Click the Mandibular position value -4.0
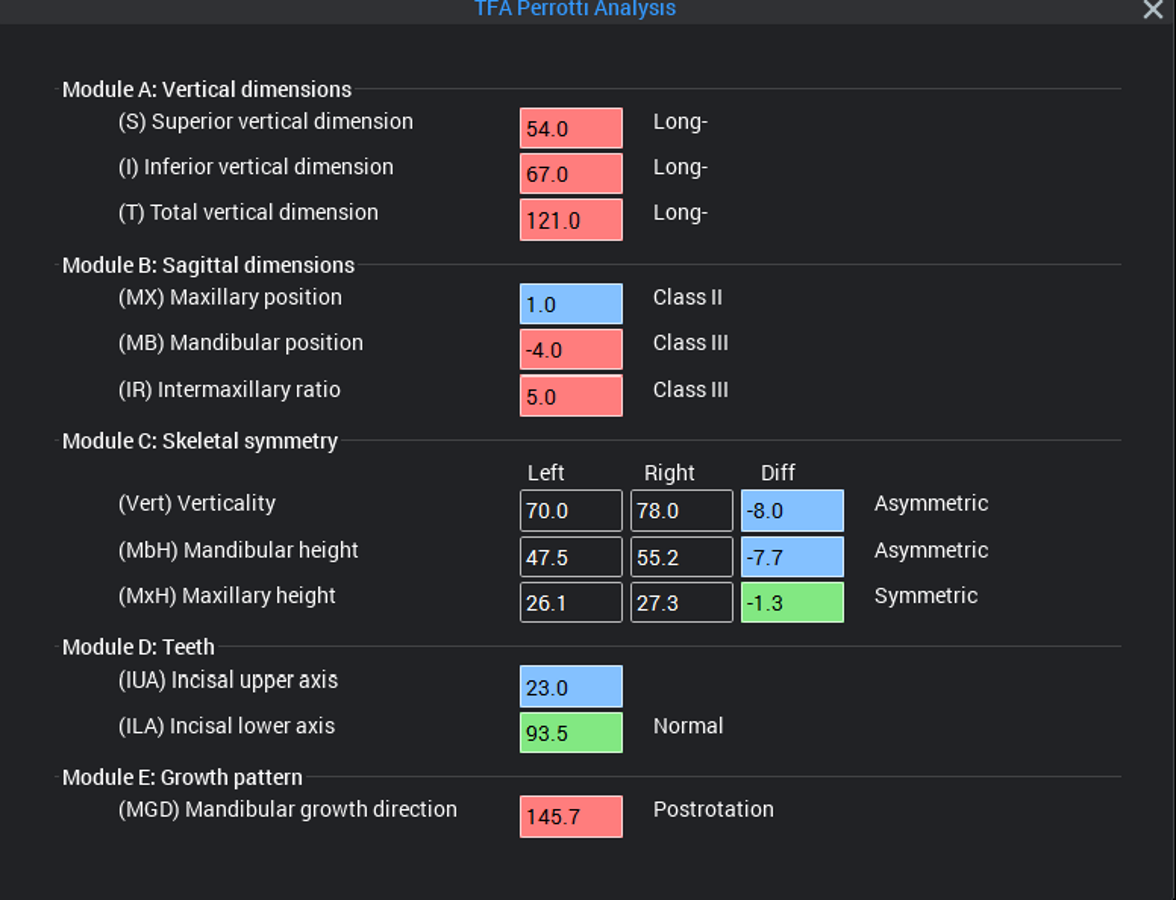 click(571, 350)
